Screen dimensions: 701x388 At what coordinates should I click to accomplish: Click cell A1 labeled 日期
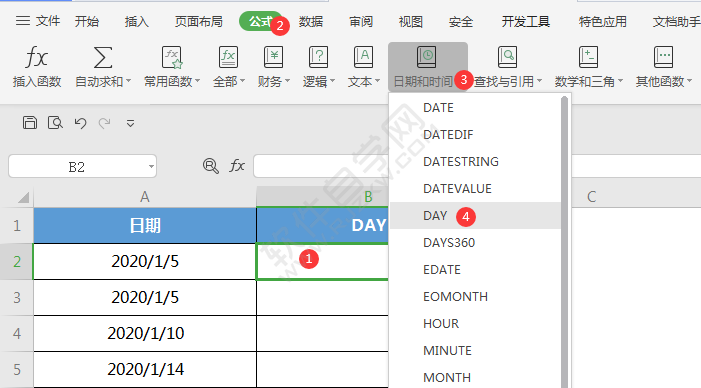click(145, 225)
